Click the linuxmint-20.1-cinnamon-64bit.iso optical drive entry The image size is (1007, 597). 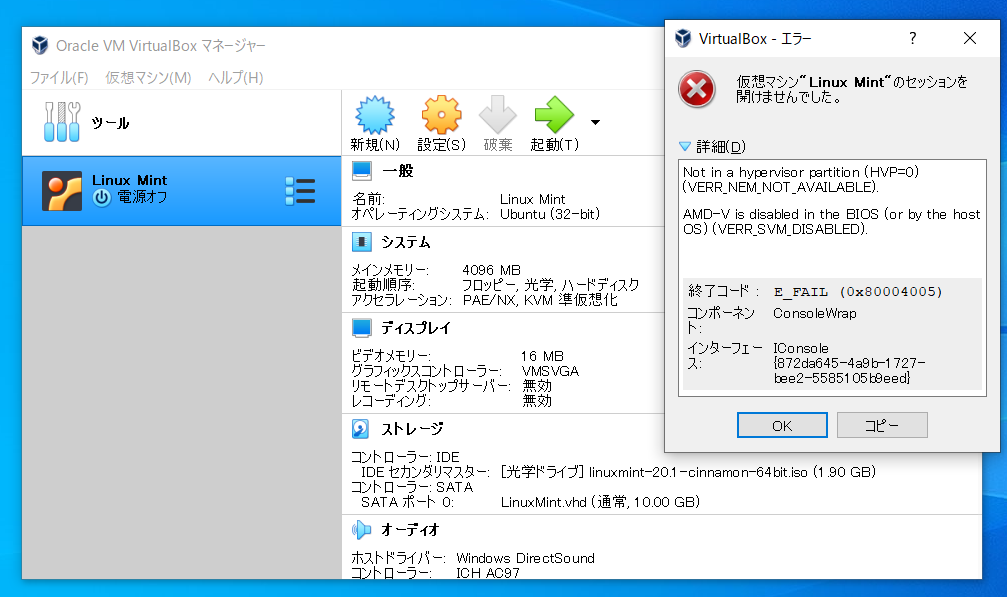click(688, 472)
